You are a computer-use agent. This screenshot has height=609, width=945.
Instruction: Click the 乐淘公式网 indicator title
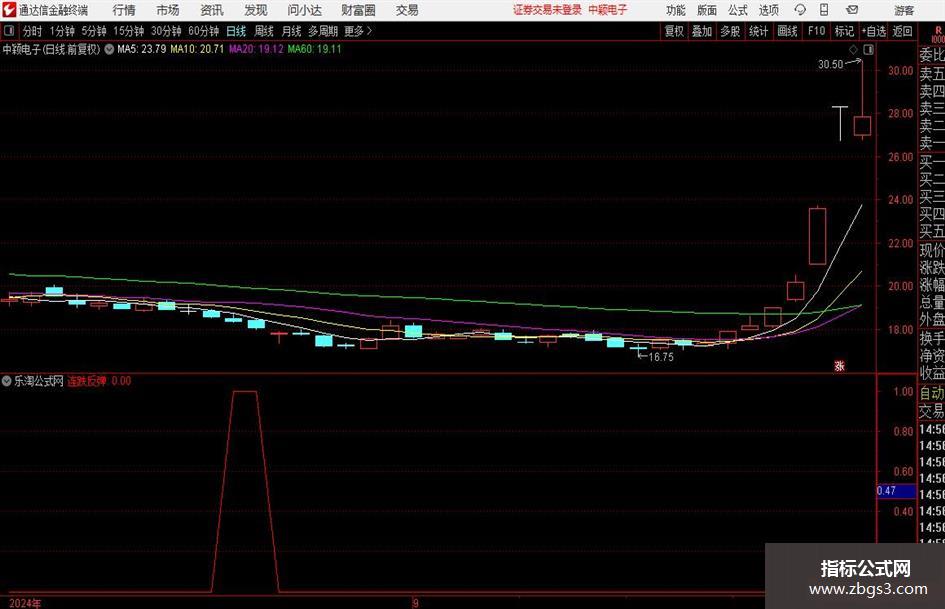[39, 381]
